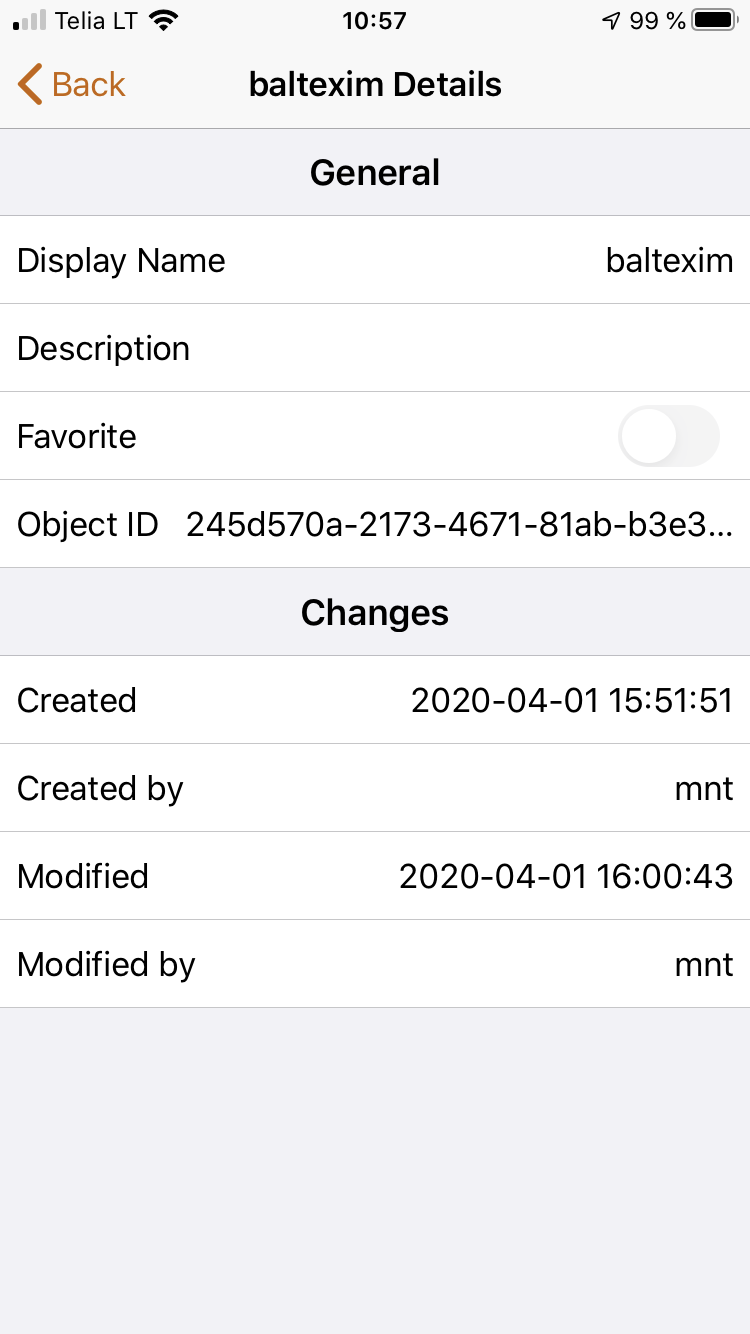
Task: Tap the 10:57 clock in status bar
Action: pos(374,20)
